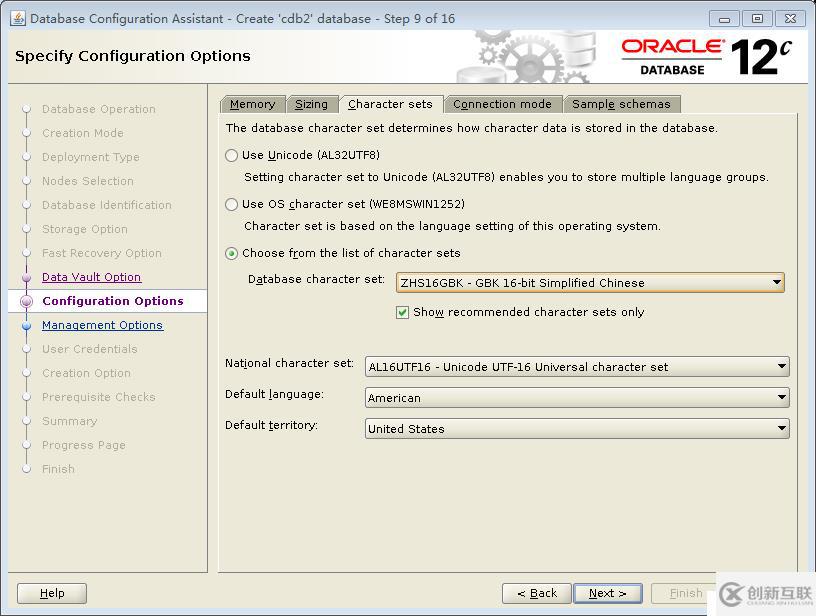Click the Configuration Options step bullet

click(x=27, y=301)
